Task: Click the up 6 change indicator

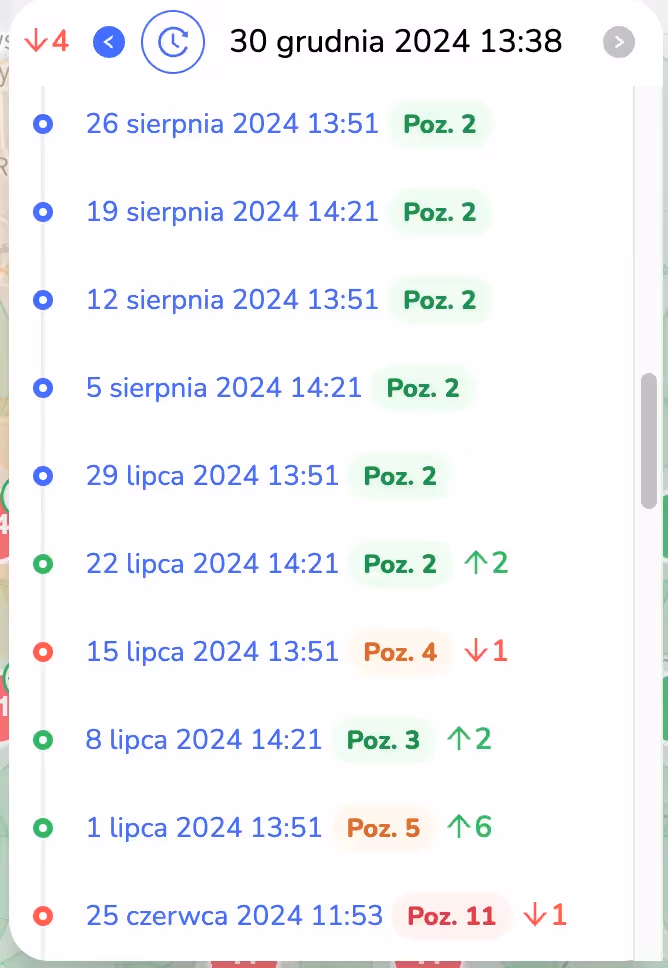Action: coord(470,827)
